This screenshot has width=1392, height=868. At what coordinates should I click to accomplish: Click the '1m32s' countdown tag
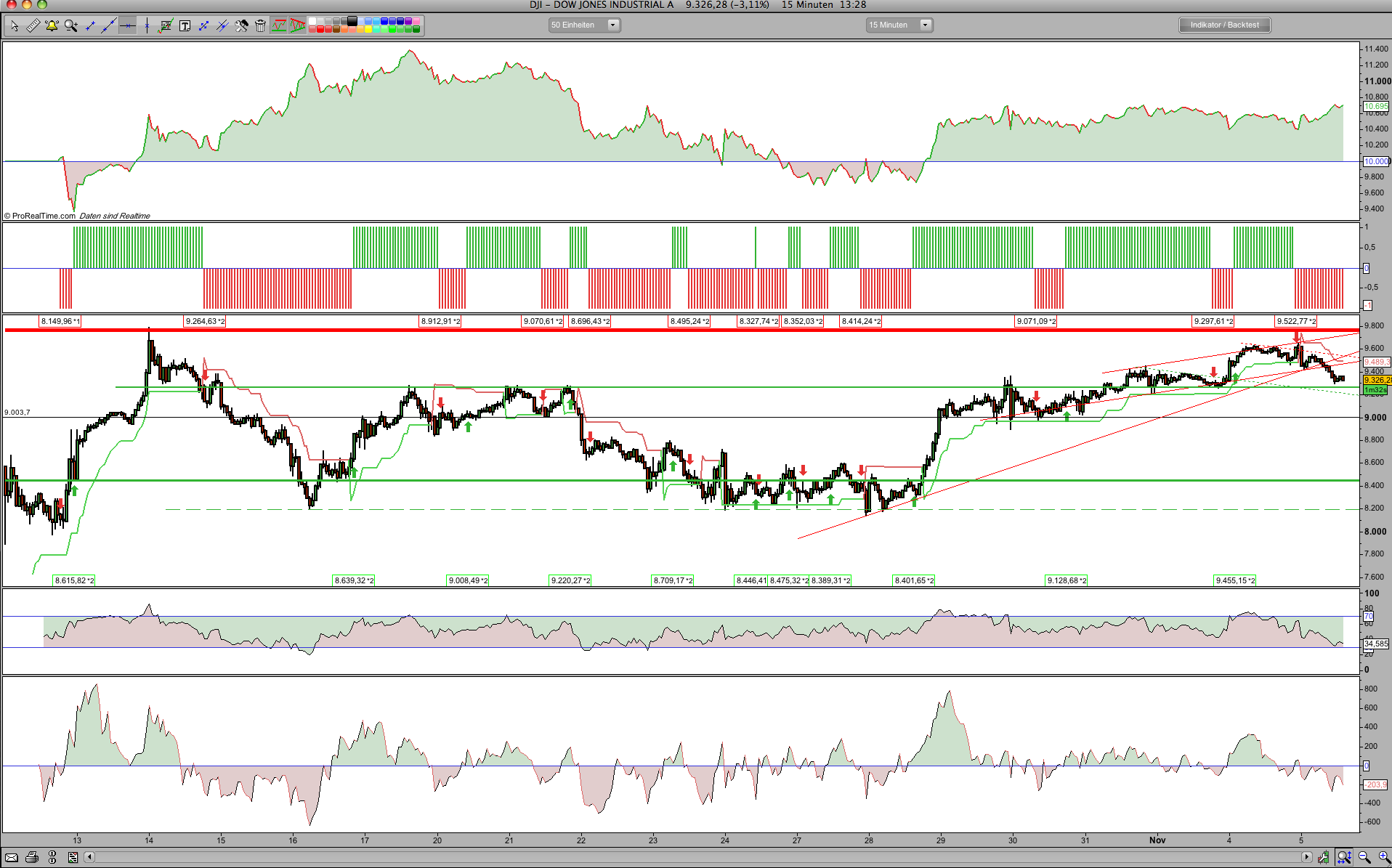(x=1375, y=390)
